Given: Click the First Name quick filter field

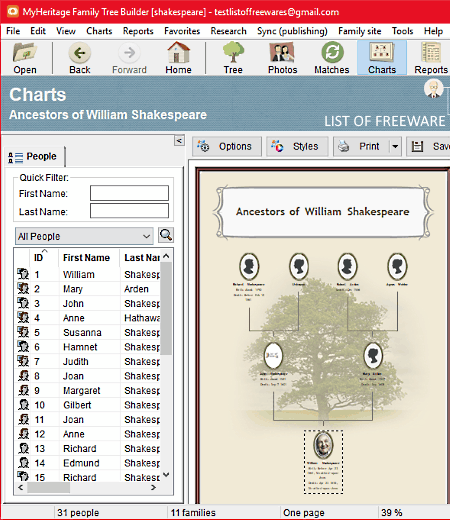Looking at the screenshot, I should point(129,193).
